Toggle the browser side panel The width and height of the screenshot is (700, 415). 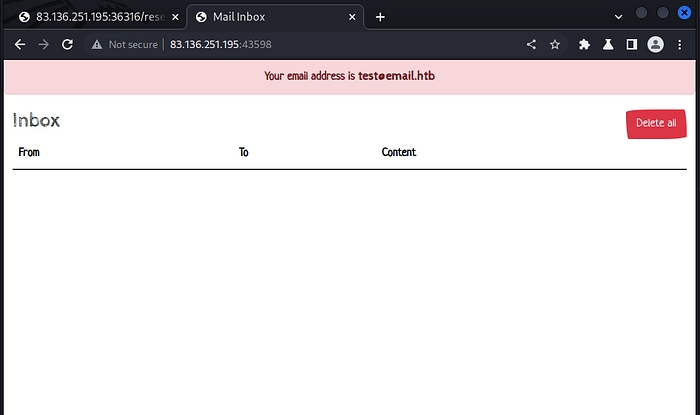632,44
